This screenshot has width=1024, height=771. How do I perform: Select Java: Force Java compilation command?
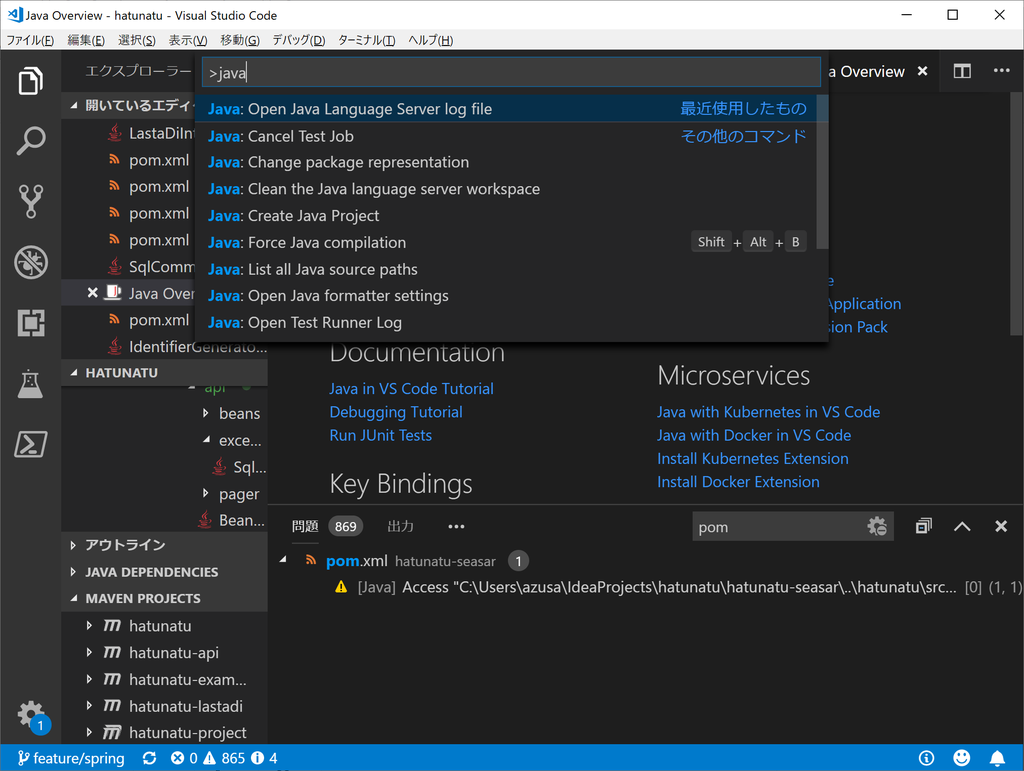click(506, 242)
